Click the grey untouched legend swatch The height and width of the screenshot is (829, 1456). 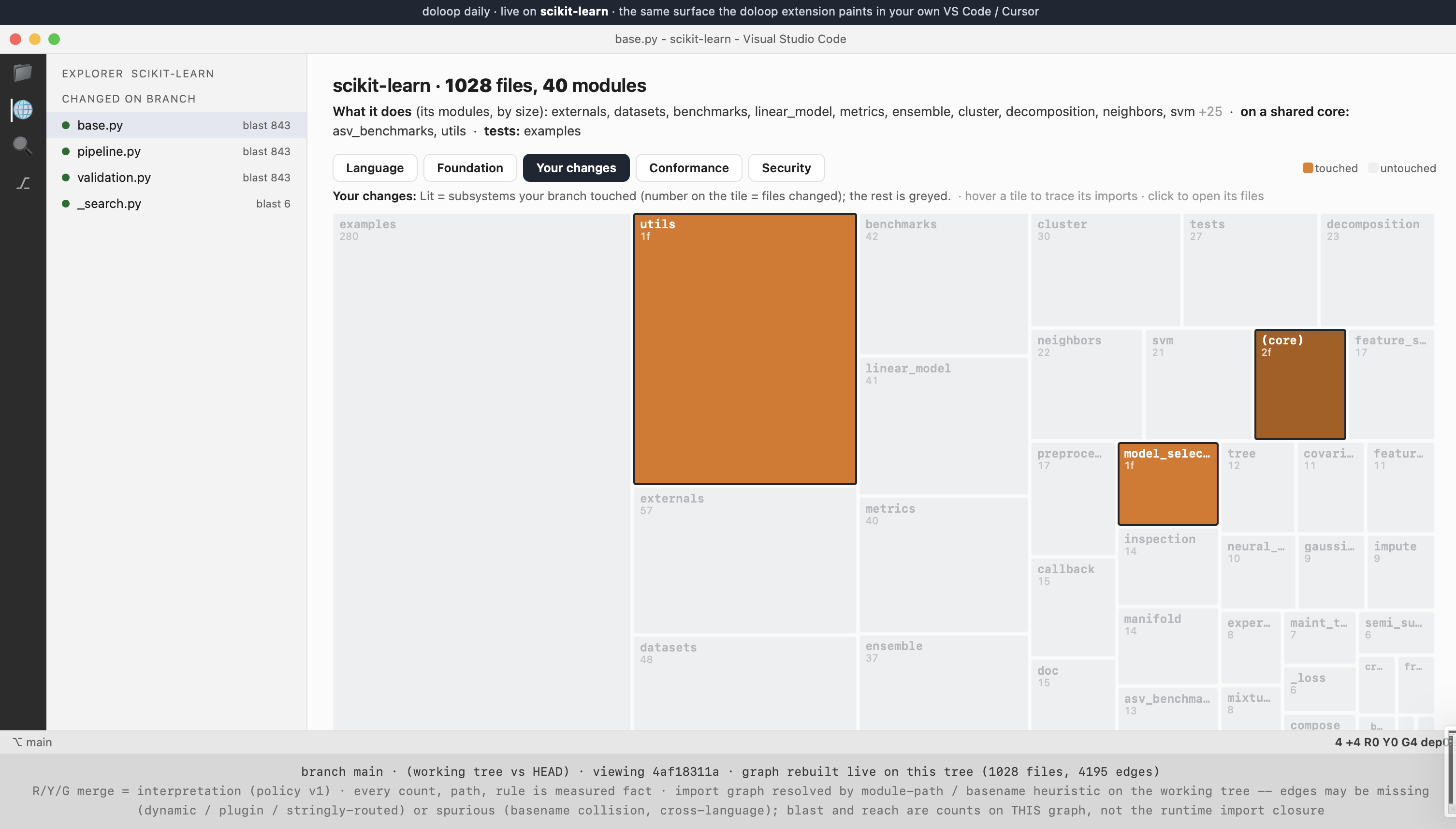(1372, 168)
